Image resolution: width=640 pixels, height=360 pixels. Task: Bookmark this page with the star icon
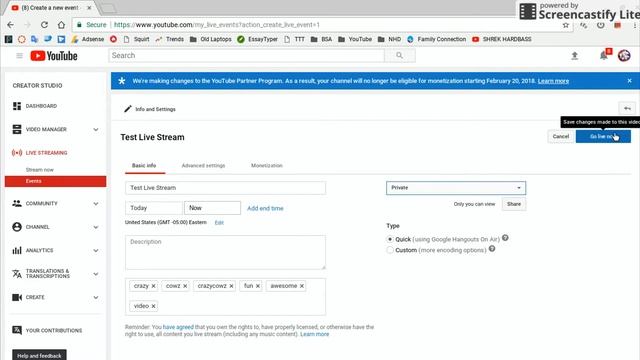point(566,25)
